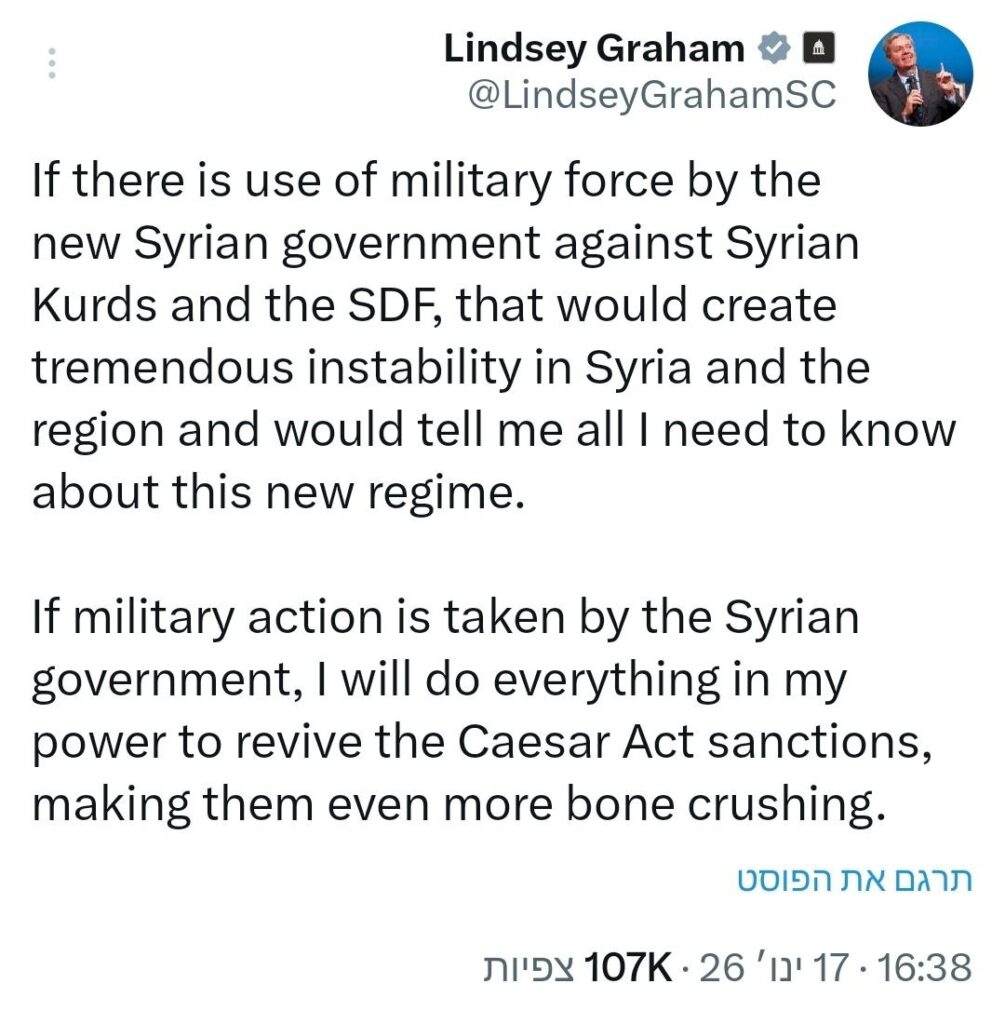Open the @LindseyGrahamSC handle link
1005x1024 pixels.
[651, 94]
